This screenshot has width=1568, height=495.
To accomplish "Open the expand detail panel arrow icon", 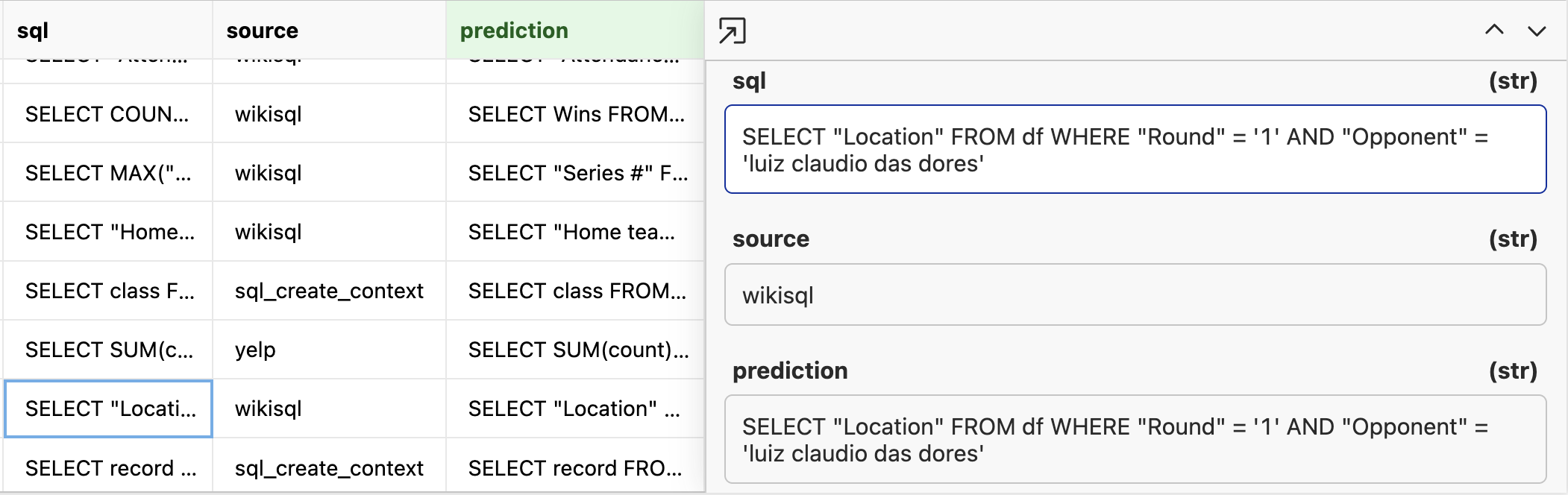I will coord(732,31).
